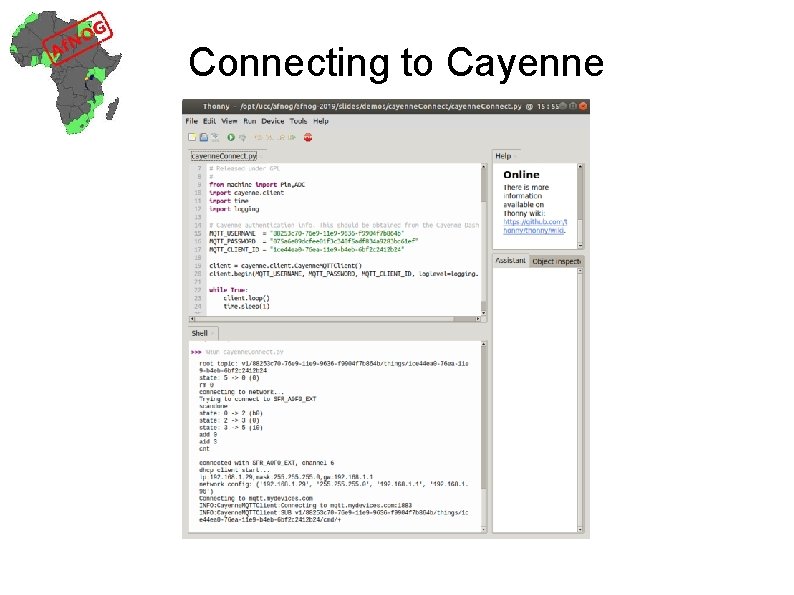
Task: Click the 'client.loop()' code line
Action: coord(246,298)
